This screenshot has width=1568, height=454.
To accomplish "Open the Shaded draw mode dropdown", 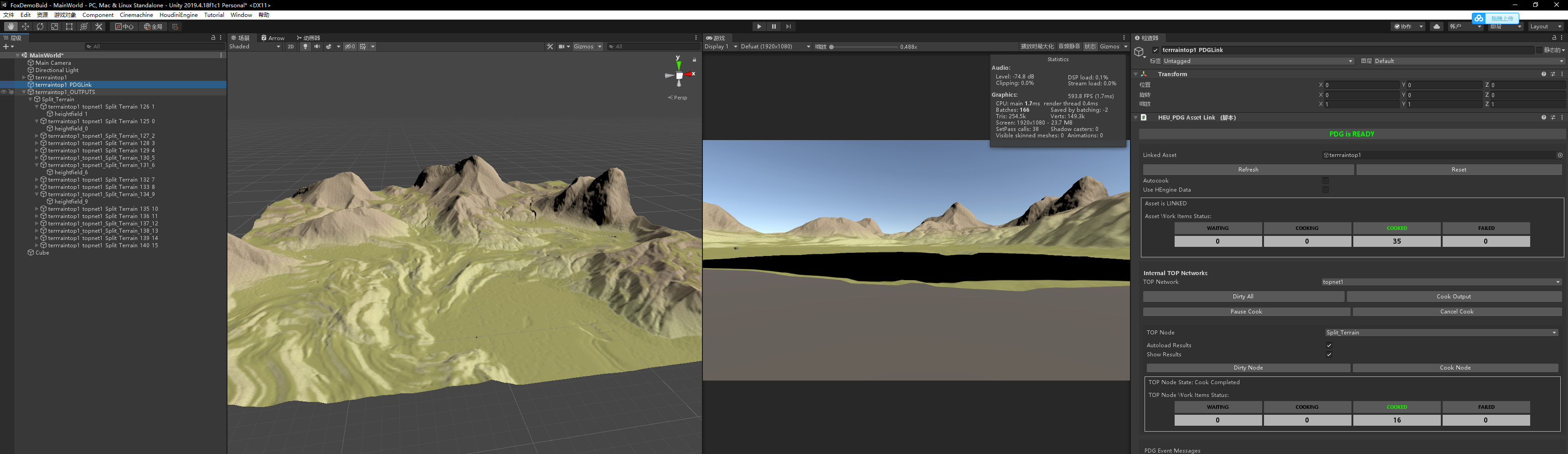I will [x=255, y=47].
